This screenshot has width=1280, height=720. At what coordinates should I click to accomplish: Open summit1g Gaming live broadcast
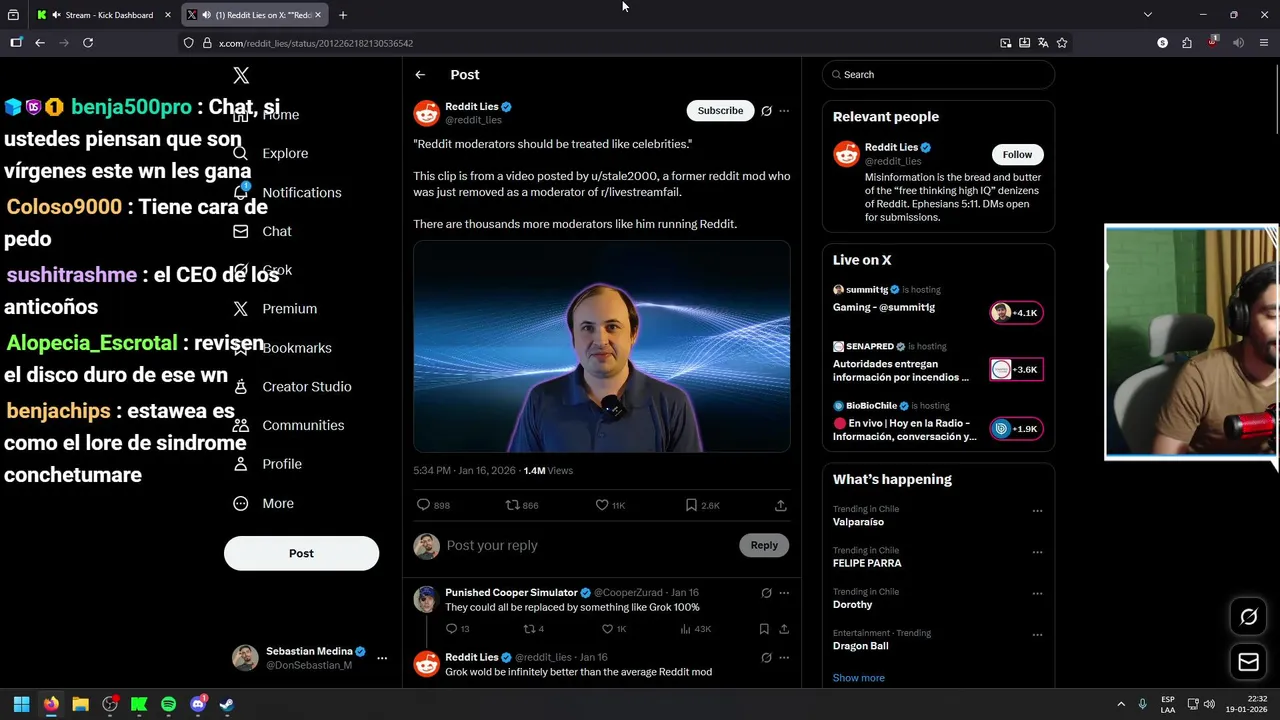[x=938, y=301]
